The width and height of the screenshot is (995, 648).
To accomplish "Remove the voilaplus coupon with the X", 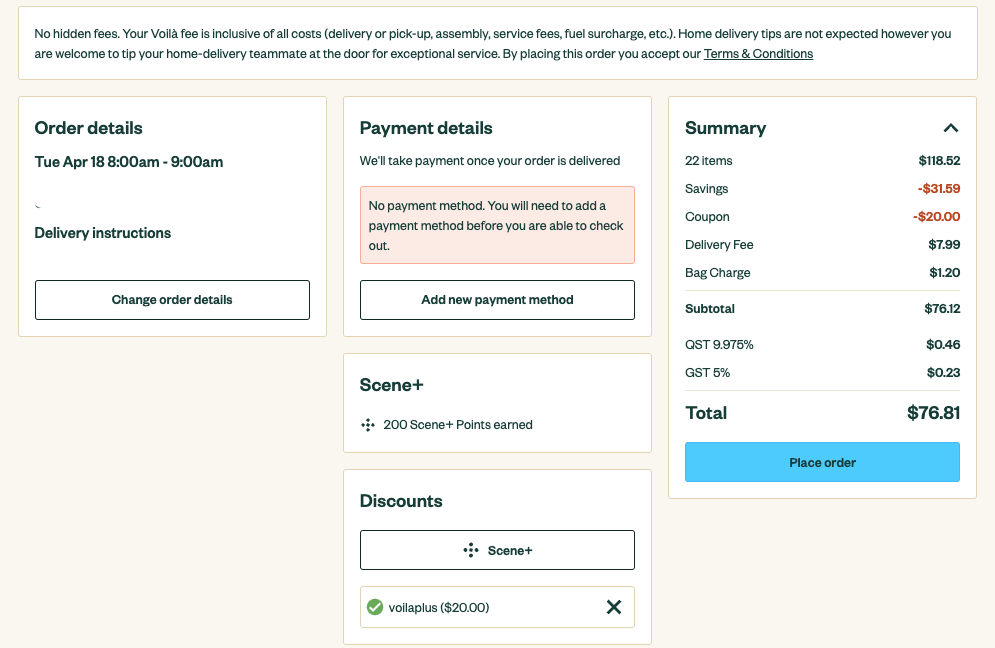I will pyautogui.click(x=614, y=607).
